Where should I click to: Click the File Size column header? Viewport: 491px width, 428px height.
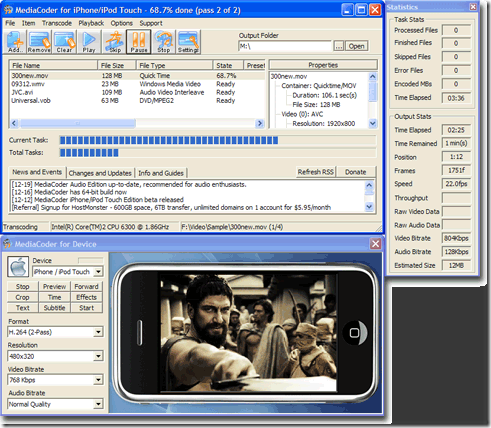click(x=117, y=65)
